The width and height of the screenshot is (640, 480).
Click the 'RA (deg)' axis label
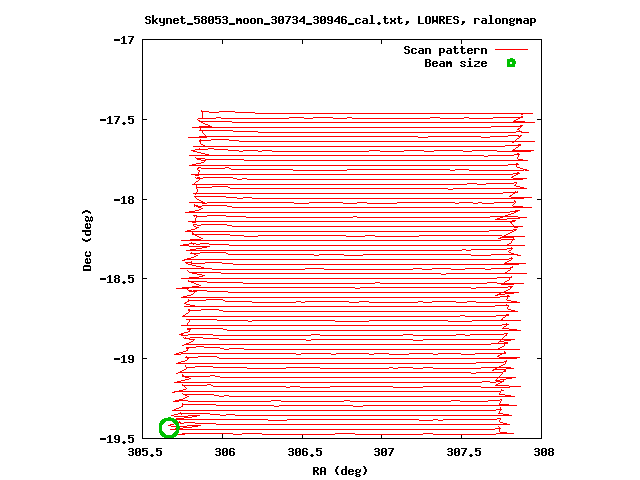(340, 471)
